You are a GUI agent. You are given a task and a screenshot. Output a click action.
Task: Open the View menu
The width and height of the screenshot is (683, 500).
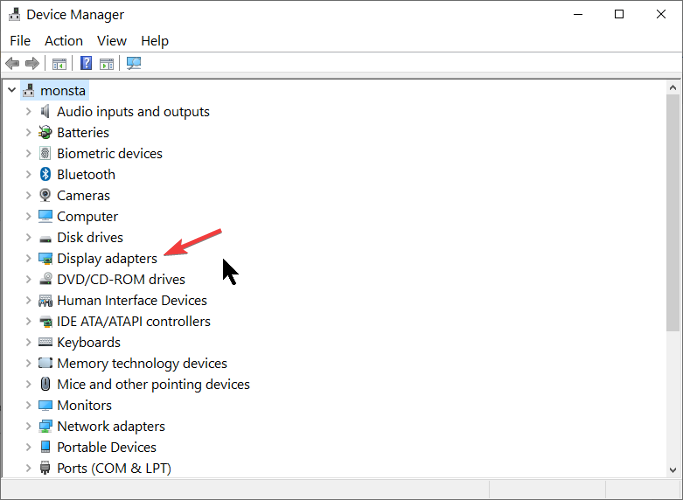point(112,41)
